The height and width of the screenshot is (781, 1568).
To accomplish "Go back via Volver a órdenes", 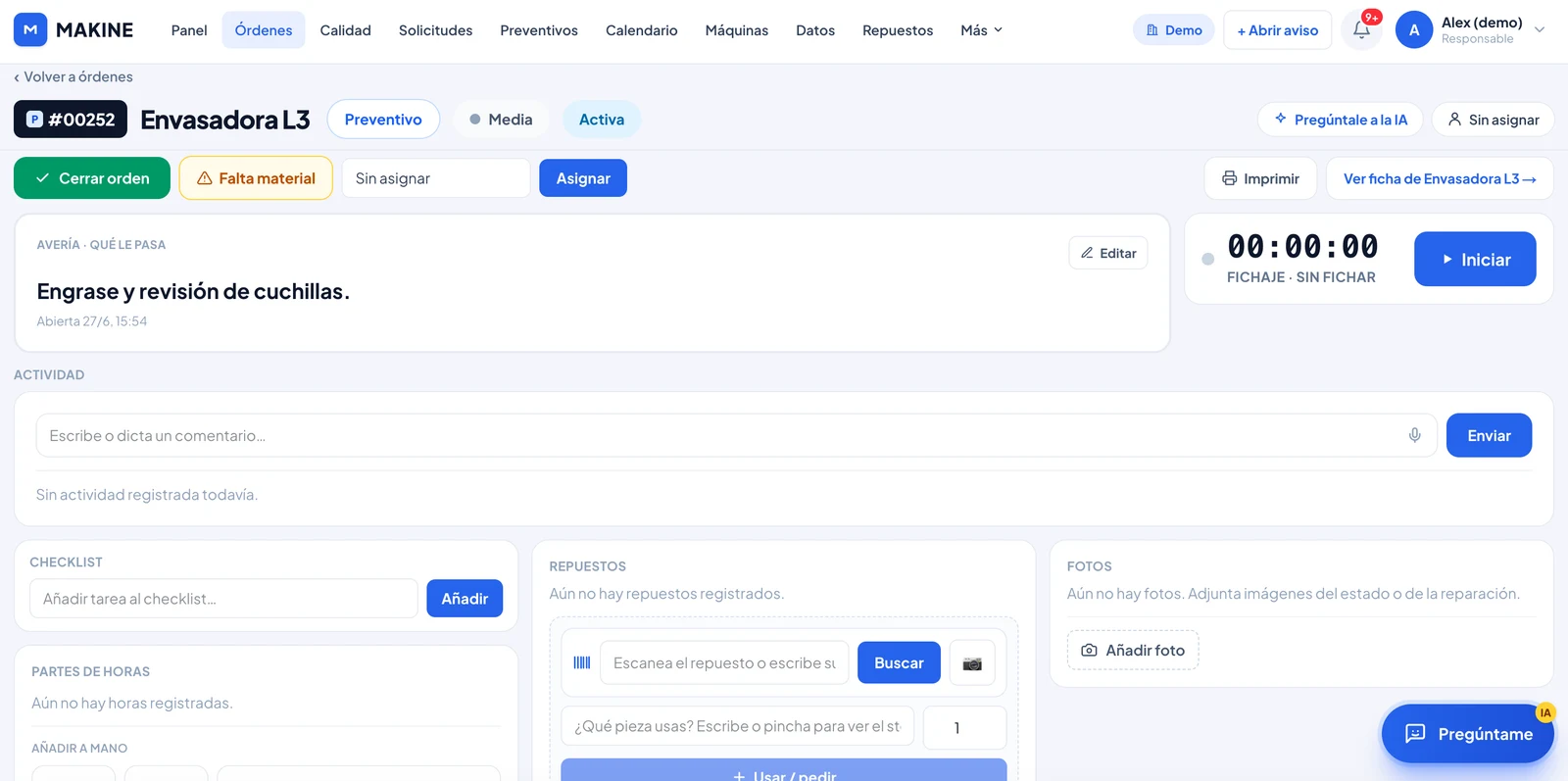I will point(73,76).
